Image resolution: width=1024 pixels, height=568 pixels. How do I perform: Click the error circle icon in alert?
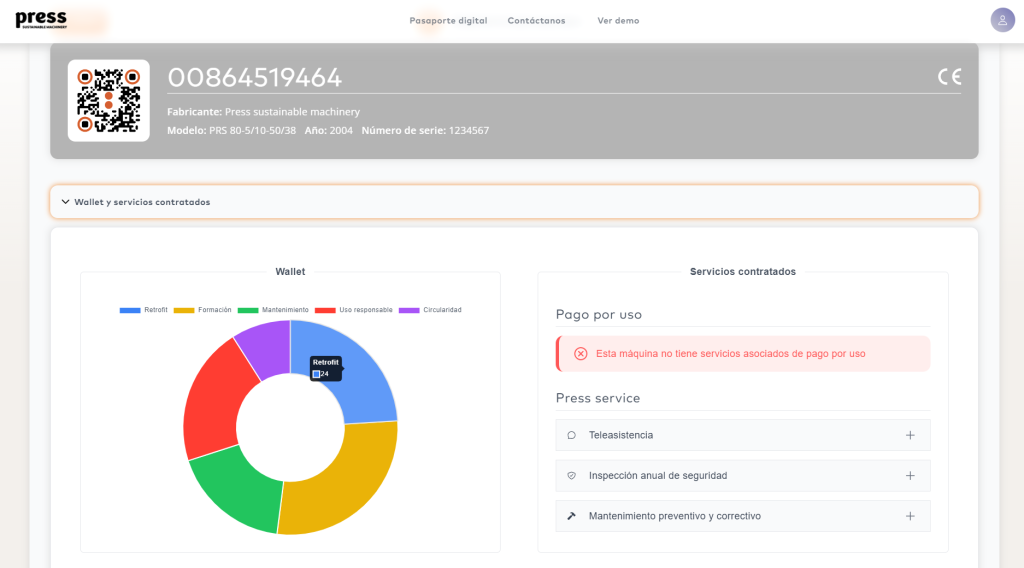click(581, 354)
